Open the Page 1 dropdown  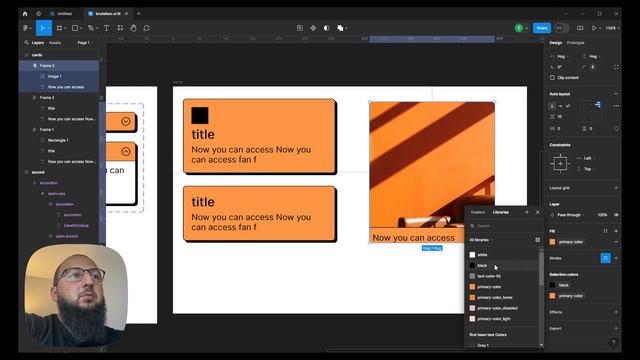pos(85,42)
